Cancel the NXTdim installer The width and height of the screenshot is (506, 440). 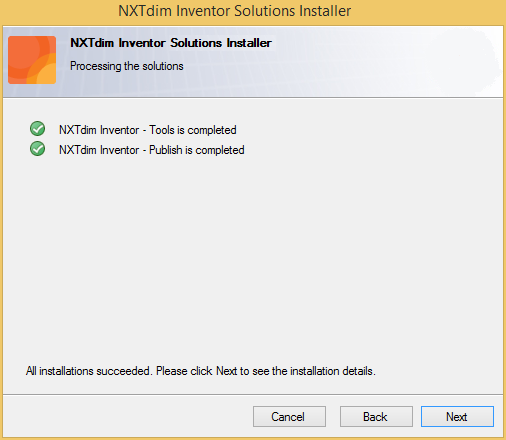[289, 416]
